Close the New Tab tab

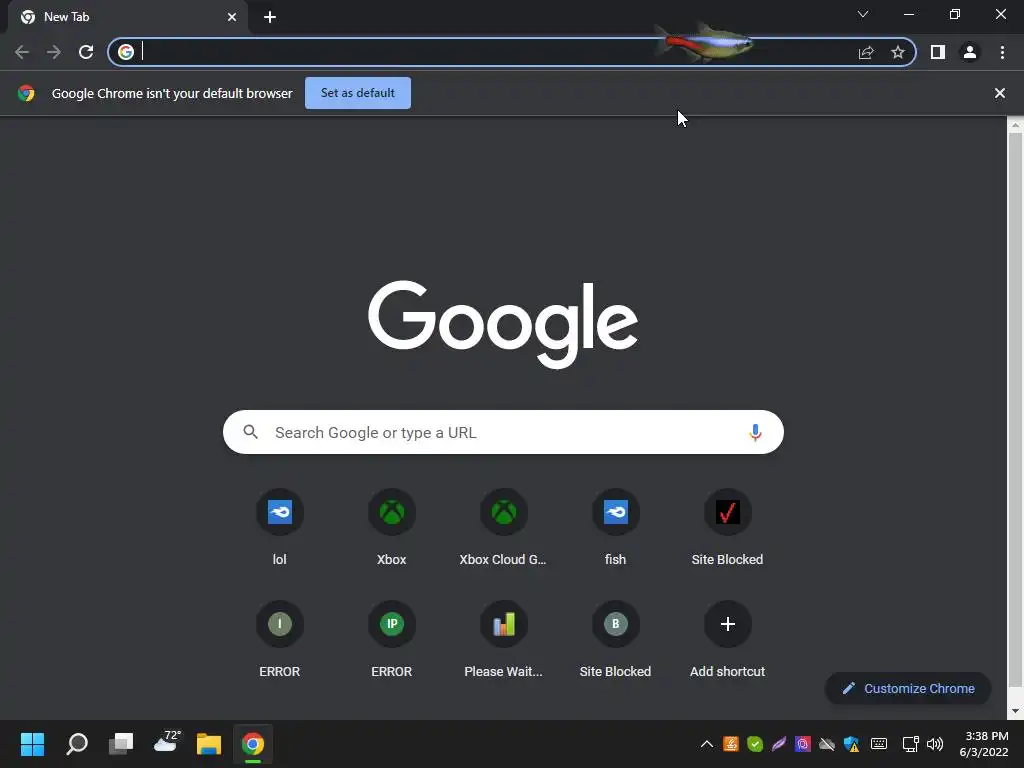(232, 17)
